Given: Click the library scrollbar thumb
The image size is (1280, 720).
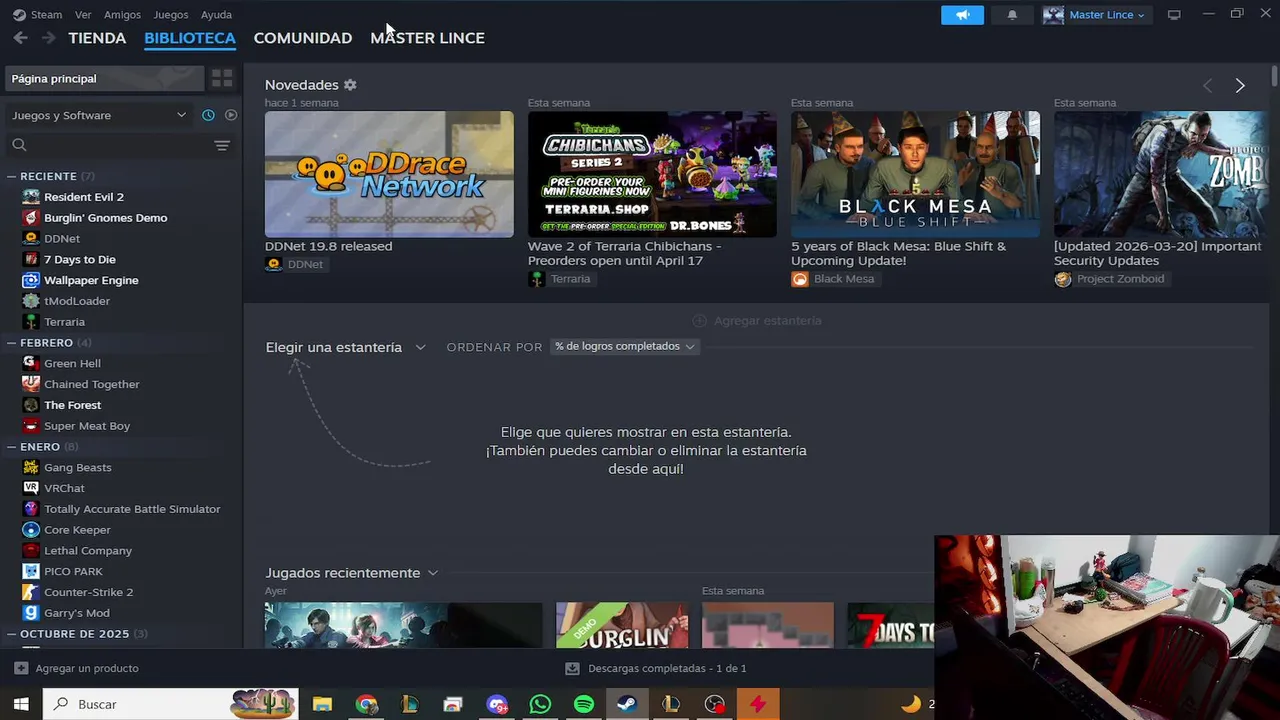Looking at the screenshot, I should click(x=1274, y=76).
